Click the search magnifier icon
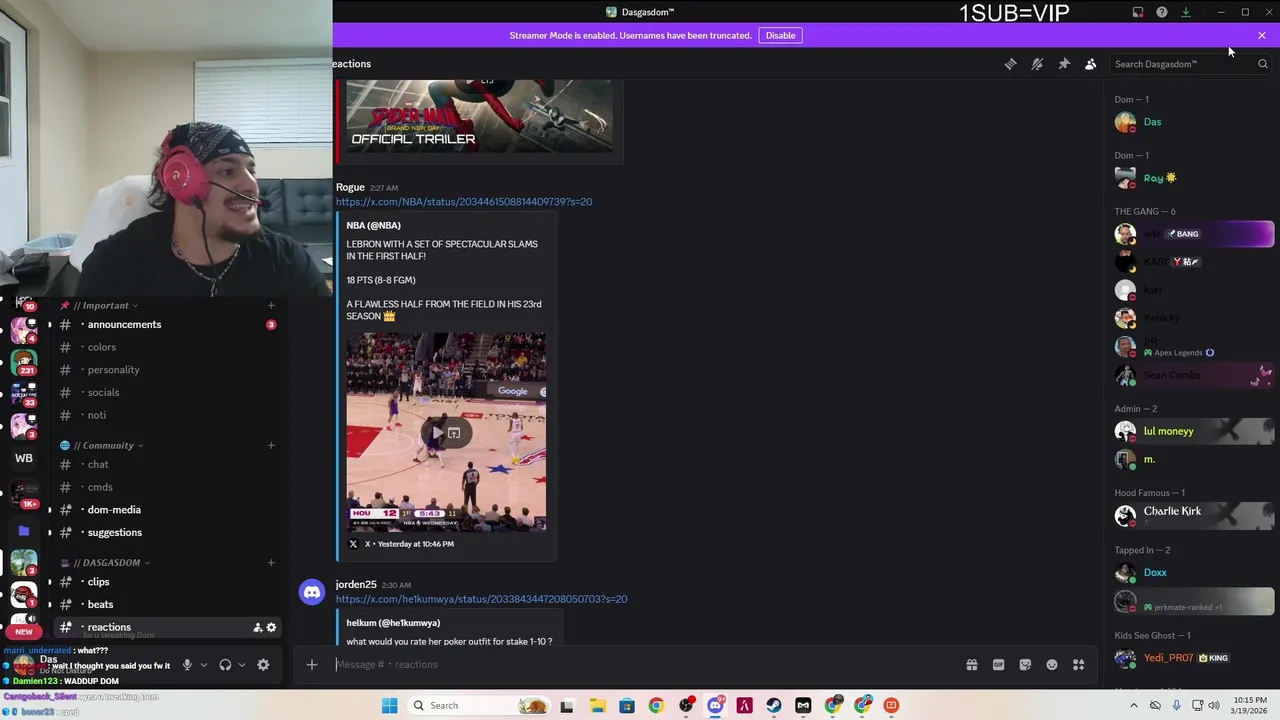Viewport: 1280px width, 720px height. (1262, 64)
